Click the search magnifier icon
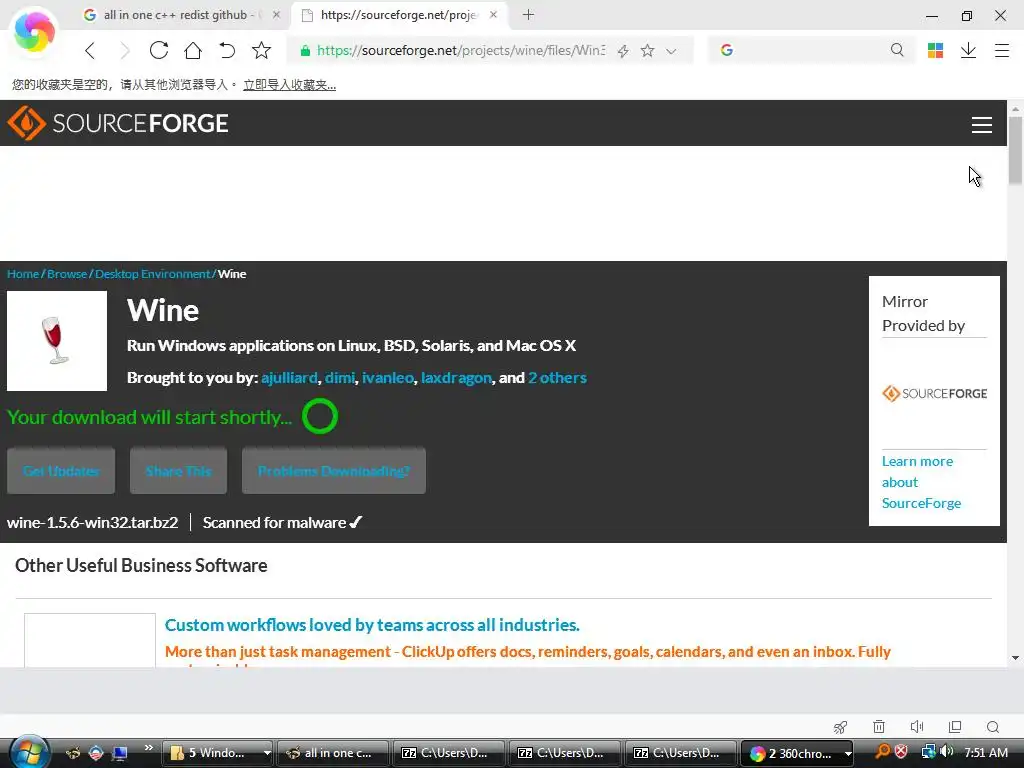Image resolution: width=1024 pixels, height=768 pixels. [897, 50]
